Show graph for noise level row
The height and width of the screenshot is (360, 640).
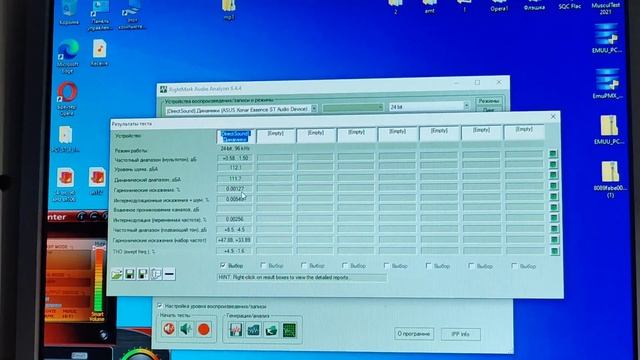[x=553, y=164]
